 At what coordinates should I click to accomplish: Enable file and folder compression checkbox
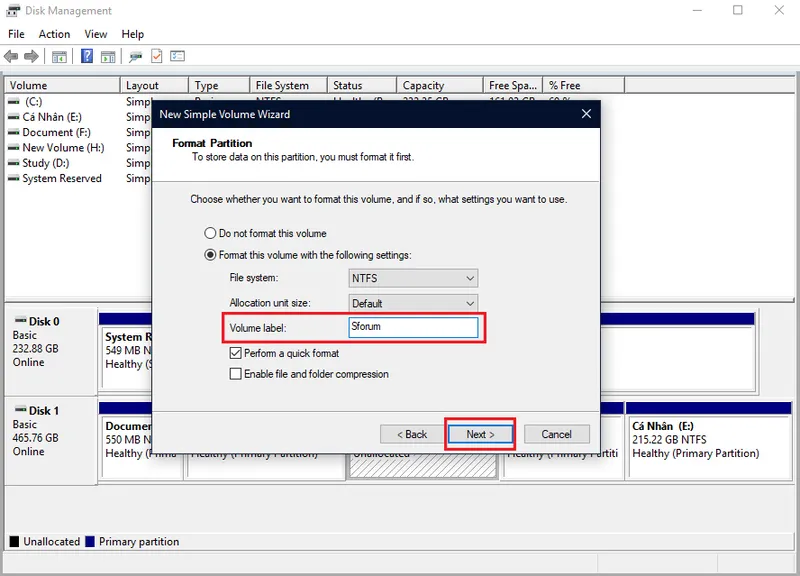click(236, 374)
